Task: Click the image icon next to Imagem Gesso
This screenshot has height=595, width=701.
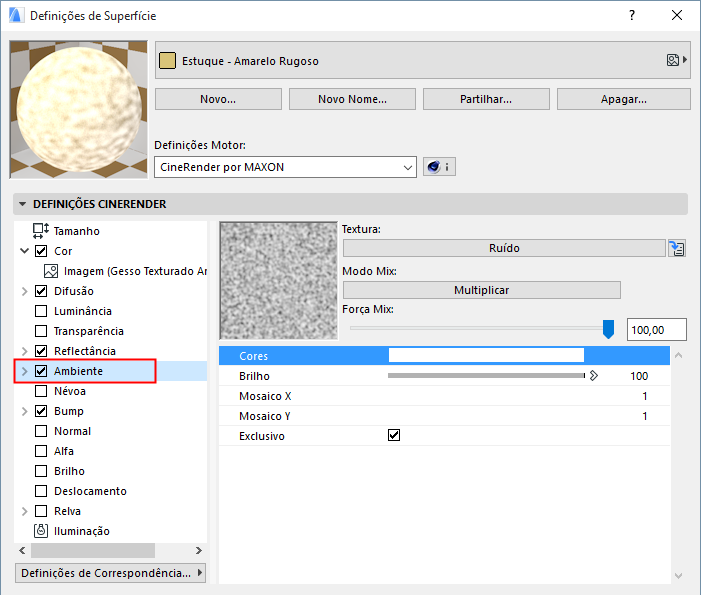Action: pyautogui.click(x=52, y=271)
